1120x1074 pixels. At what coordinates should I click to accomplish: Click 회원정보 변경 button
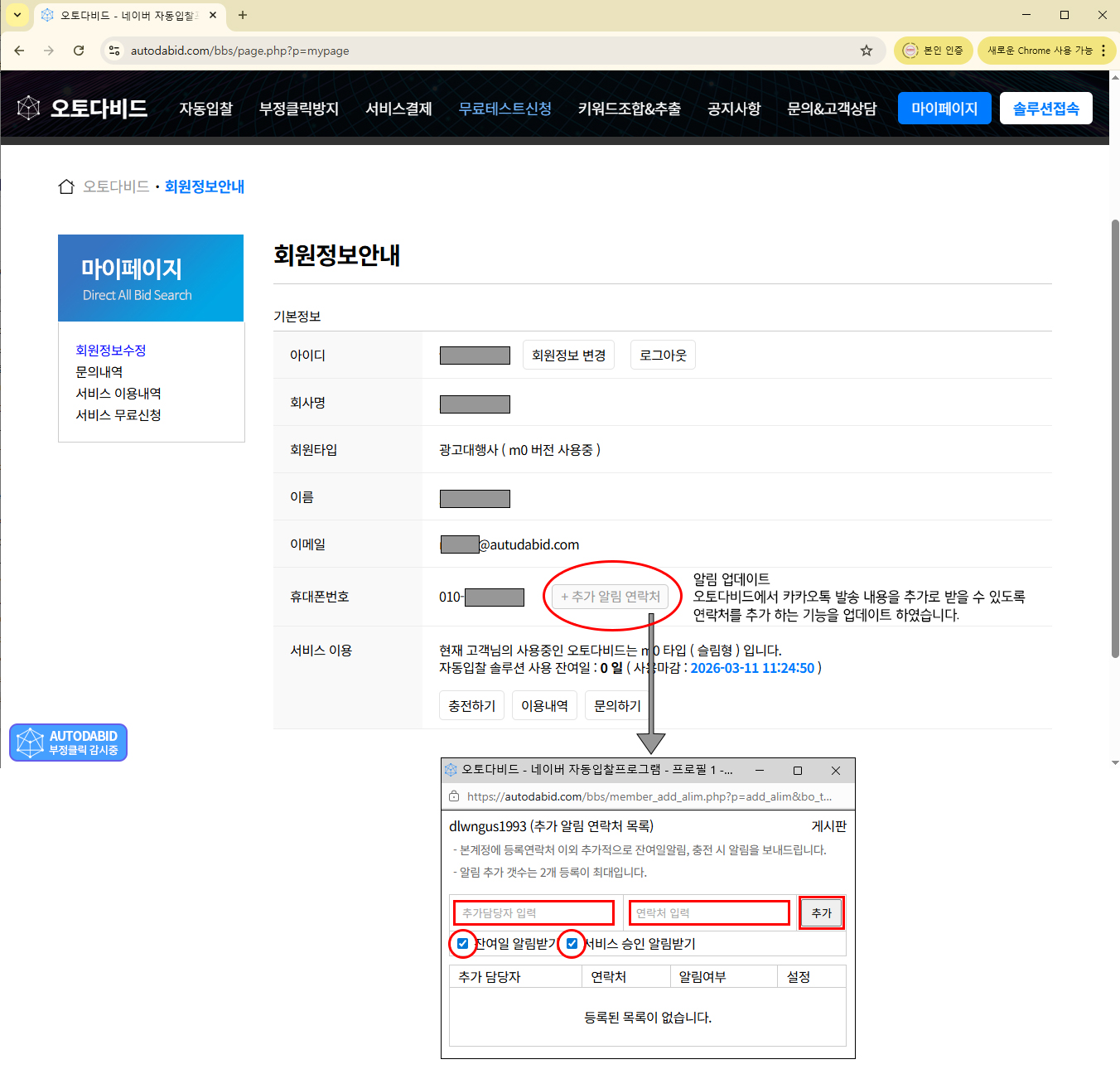click(568, 356)
